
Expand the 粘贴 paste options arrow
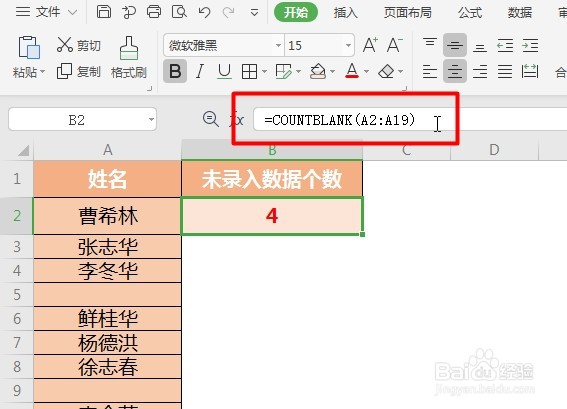[x=42, y=72]
